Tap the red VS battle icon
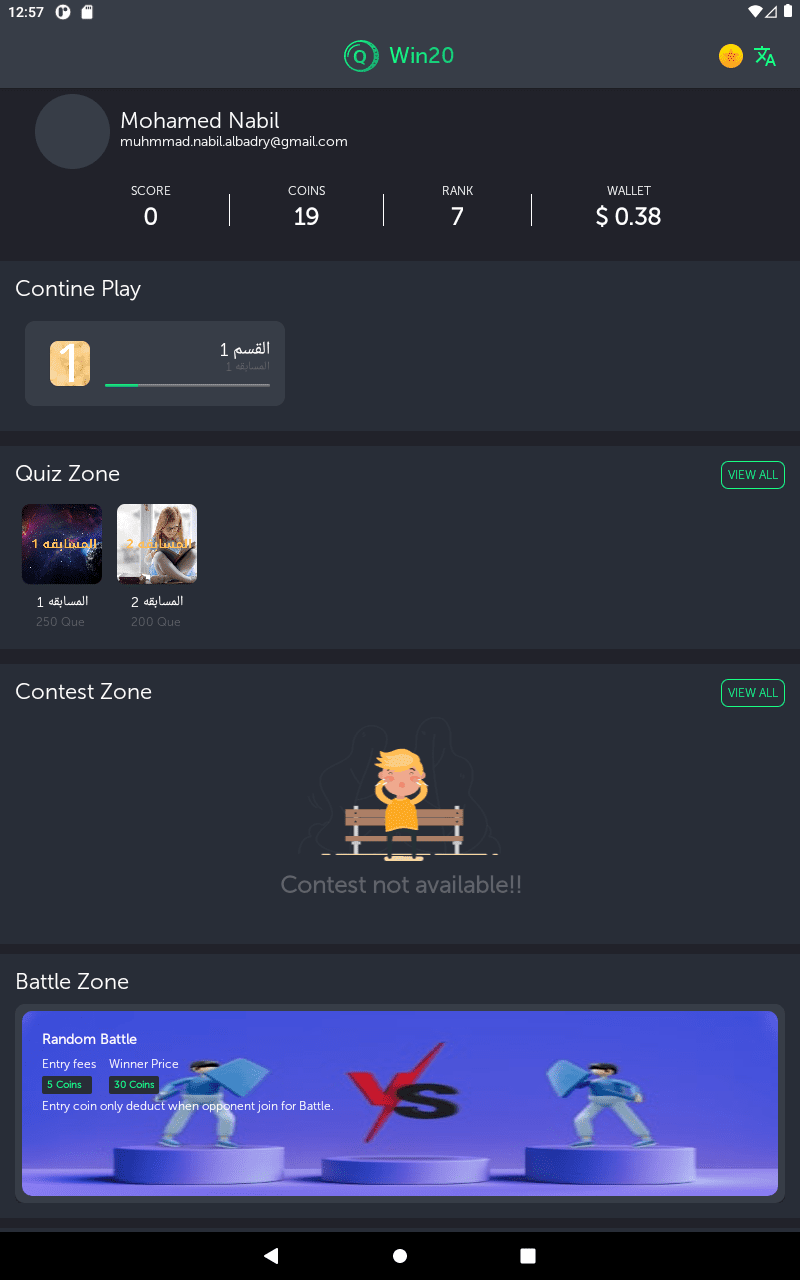Viewport: 800px width, 1280px height. pos(400,1092)
